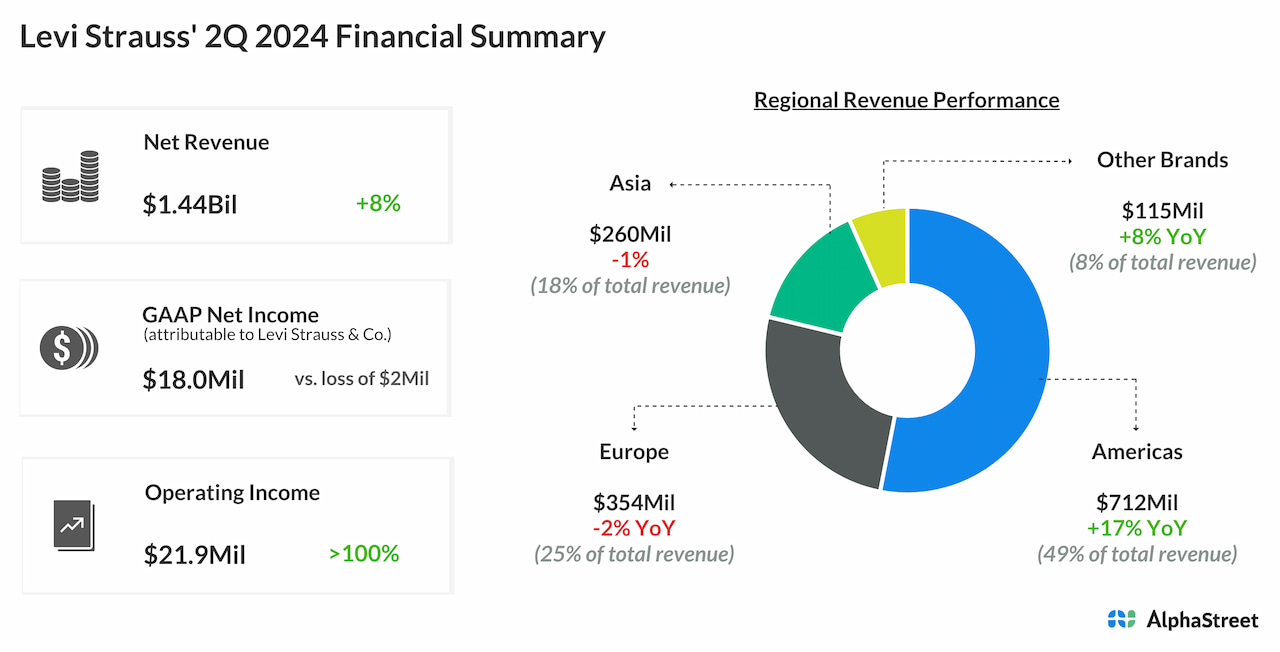Click the infographic title Levi Strauss' 2Q 2024
The image size is (1280, 652).
pos(312,37)
